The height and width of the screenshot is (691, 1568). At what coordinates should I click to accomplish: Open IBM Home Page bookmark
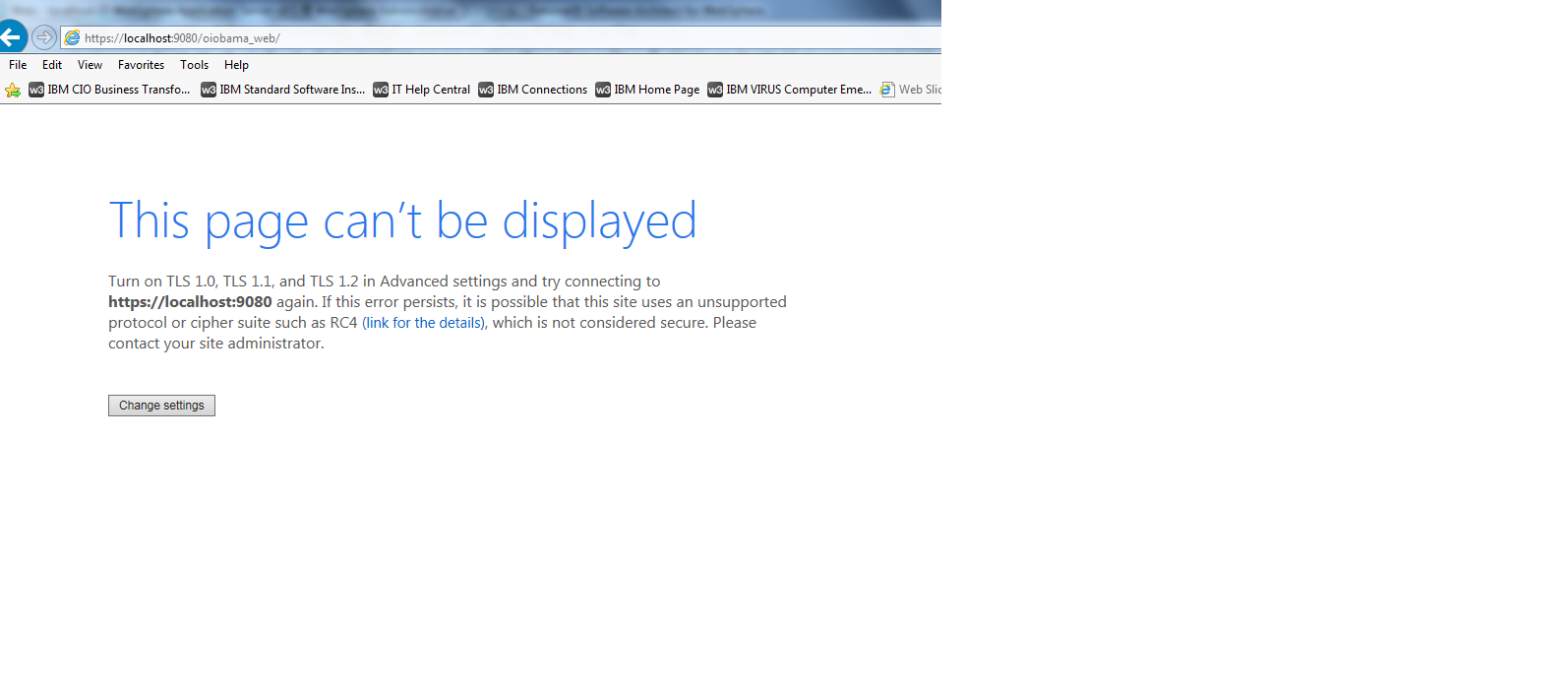pyautogui.click(x=647, y=90)
